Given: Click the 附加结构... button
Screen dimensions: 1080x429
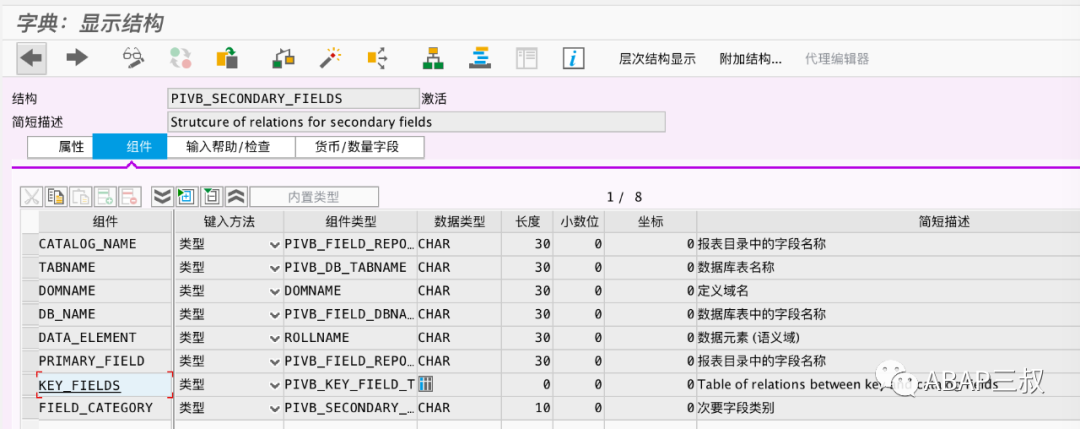Looking at the screenshot, I should pyautogui.click(x=751, y=59).
